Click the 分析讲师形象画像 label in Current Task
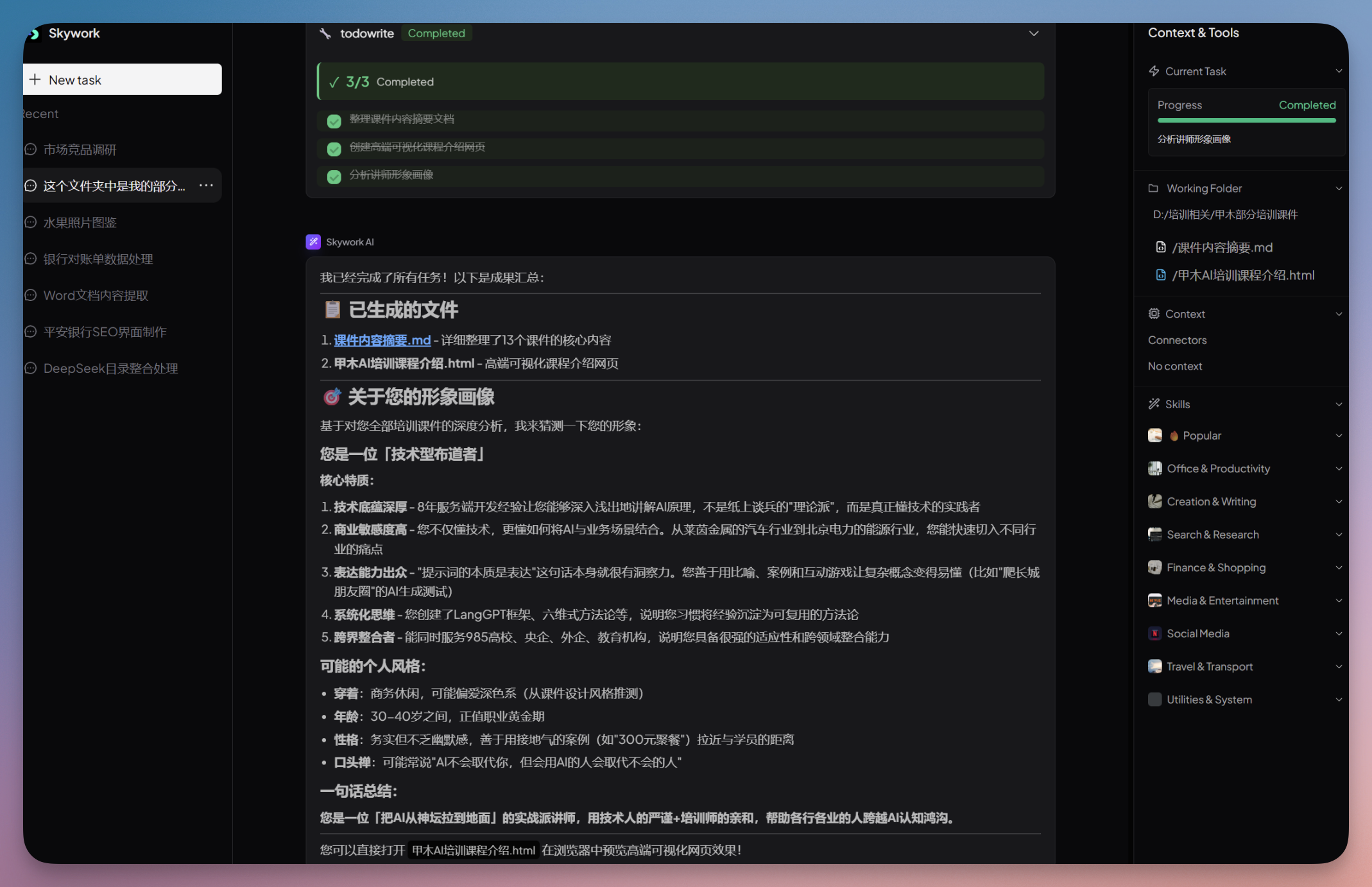Screen dimensions: 1372x887 tap(1194, 139)
